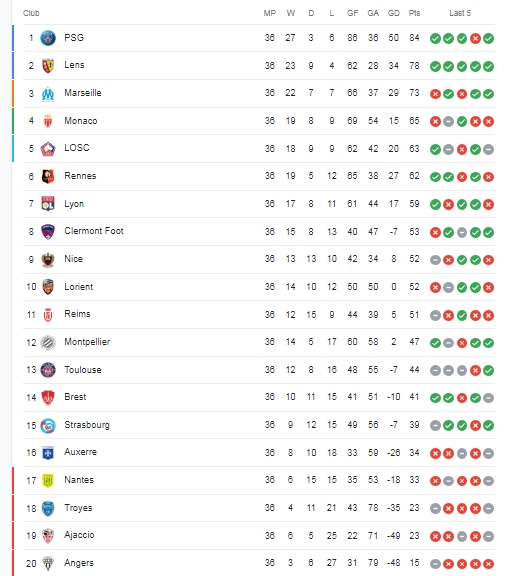The image size is (510, 576).
Task: Select the Troyes team name
Action: (78, 508)
